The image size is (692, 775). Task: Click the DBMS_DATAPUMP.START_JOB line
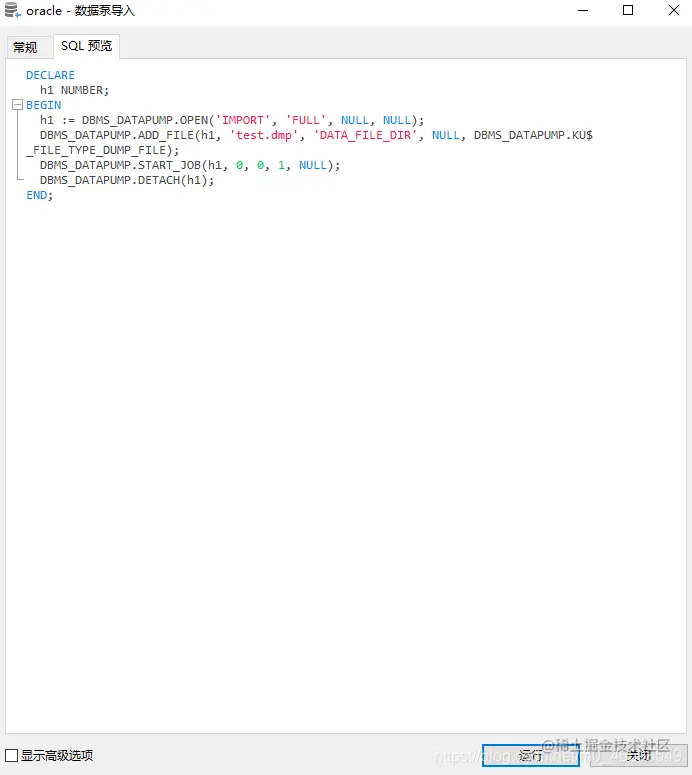pyautogui.click(x=190, y=165)
